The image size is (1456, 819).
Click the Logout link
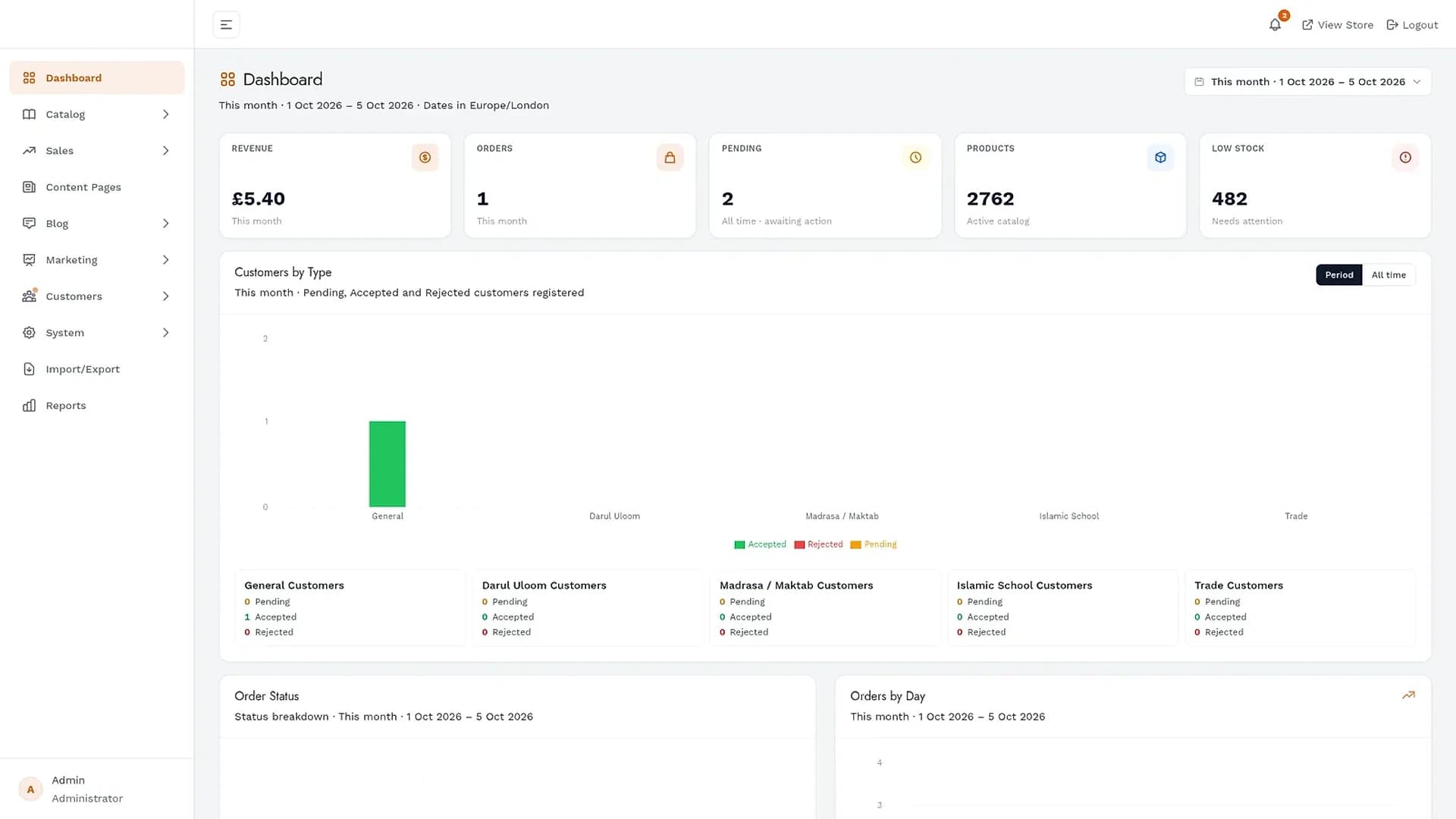(1412, 25)
